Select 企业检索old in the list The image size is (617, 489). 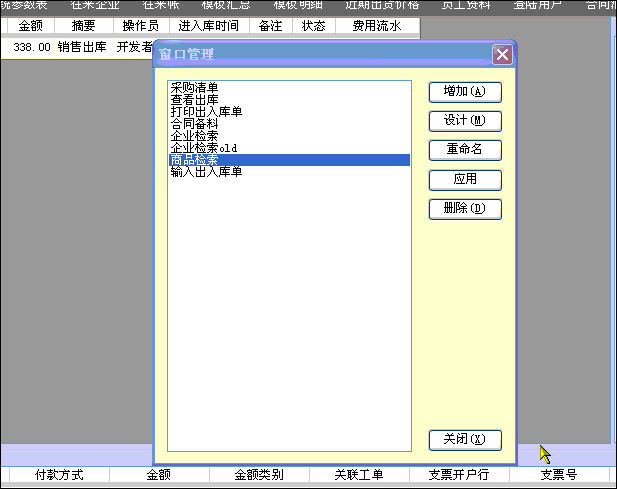[203, 148]
